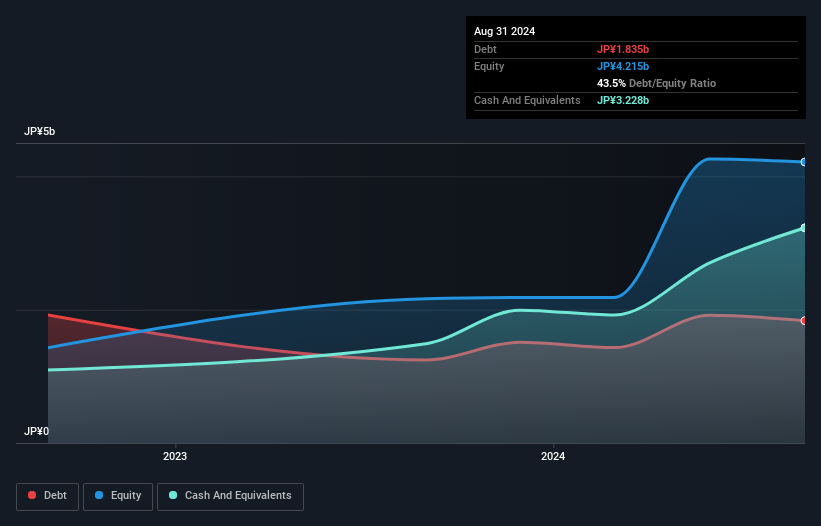
Task: Click the JP¥0 y-axis label
Action: (x=36, y=431)
